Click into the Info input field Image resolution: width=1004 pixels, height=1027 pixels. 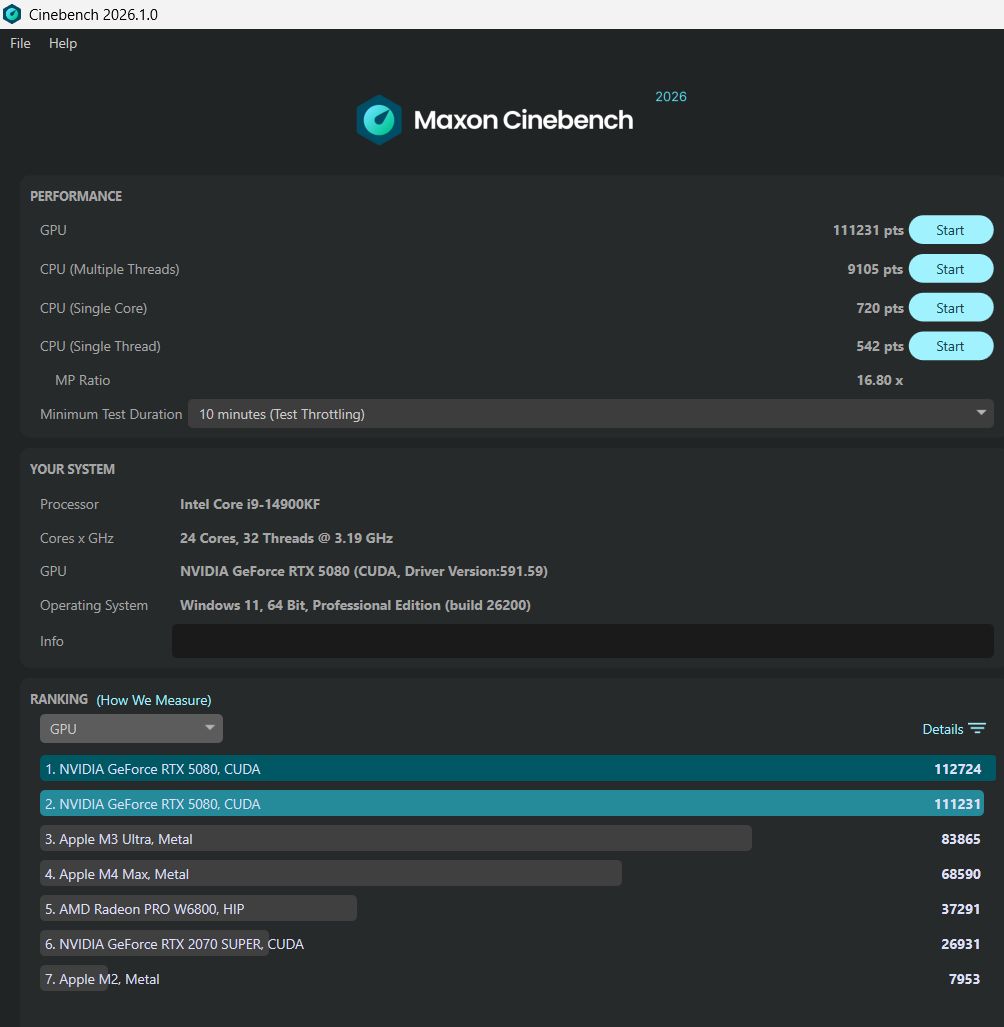tap(583, 641)
